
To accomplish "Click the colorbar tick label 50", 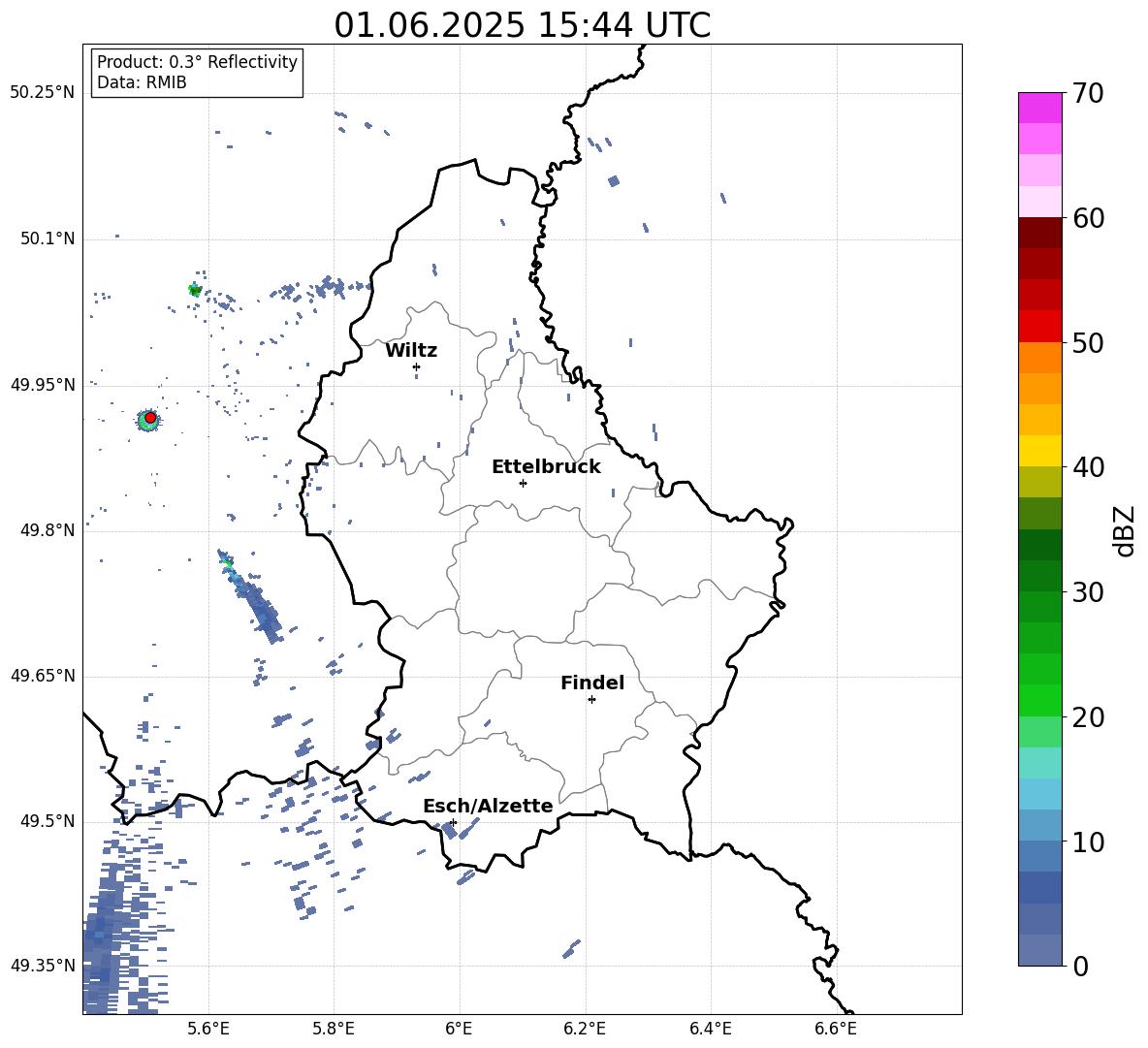I will point(1088,343).
